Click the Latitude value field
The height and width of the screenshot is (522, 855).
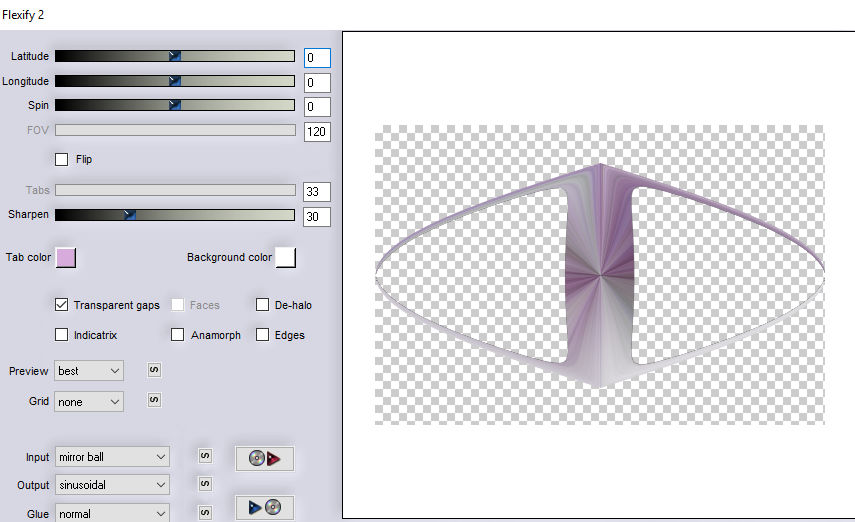coord(317,58)
